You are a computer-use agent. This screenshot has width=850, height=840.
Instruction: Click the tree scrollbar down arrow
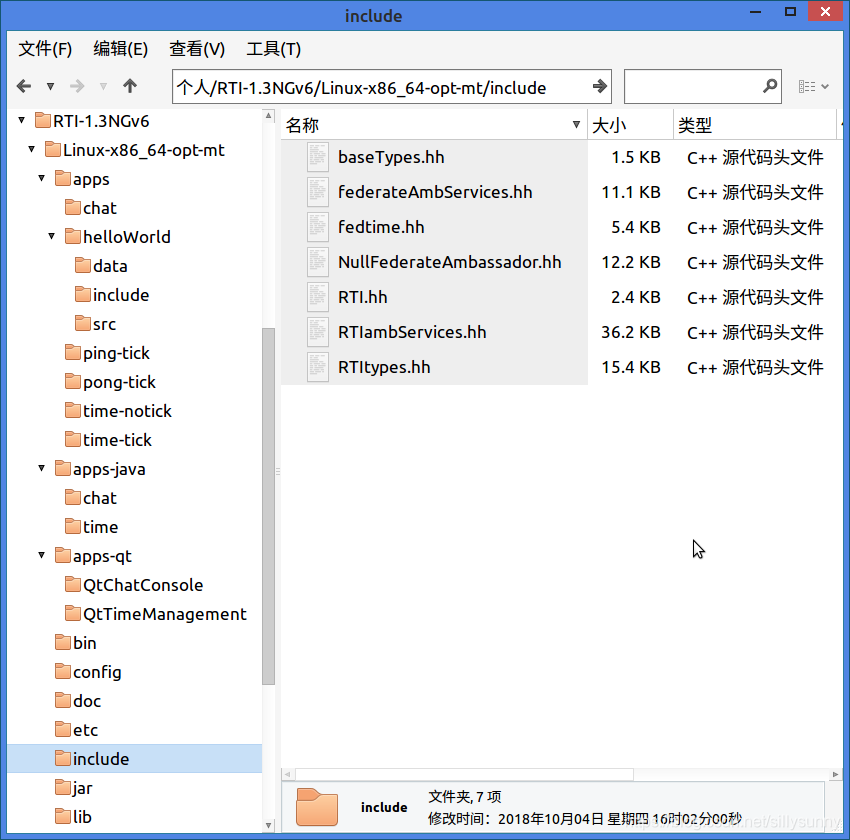[268, 825]
